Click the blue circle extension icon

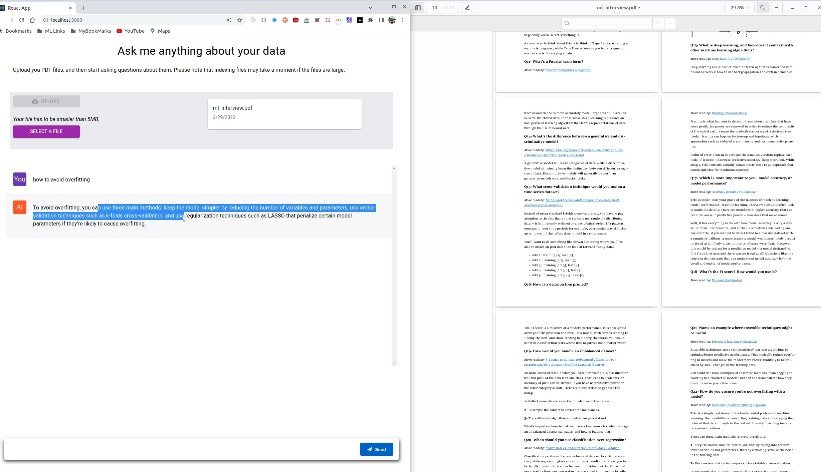[274, 20]
